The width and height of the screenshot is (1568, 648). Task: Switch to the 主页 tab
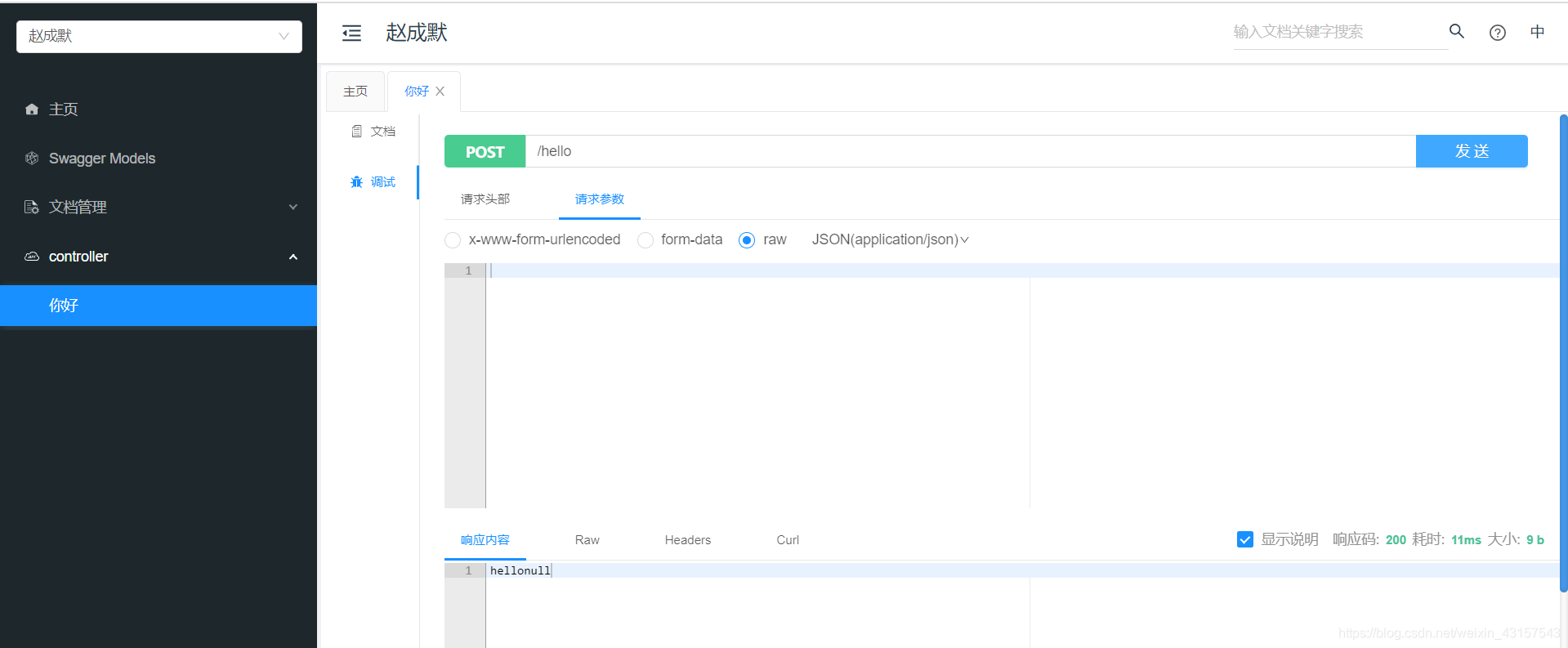point(355,91)
